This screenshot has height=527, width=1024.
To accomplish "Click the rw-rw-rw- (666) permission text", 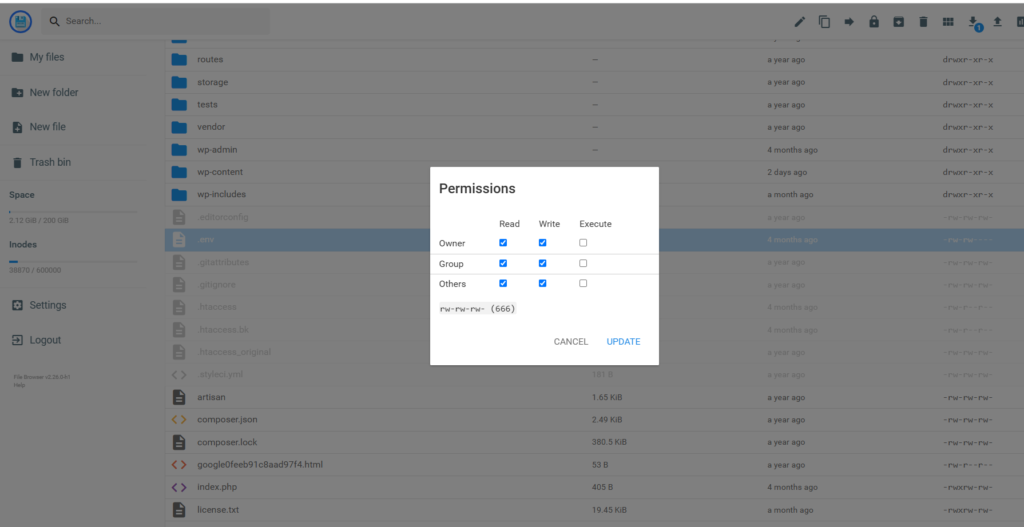I will pyautogui.click(x=477, y=309).
